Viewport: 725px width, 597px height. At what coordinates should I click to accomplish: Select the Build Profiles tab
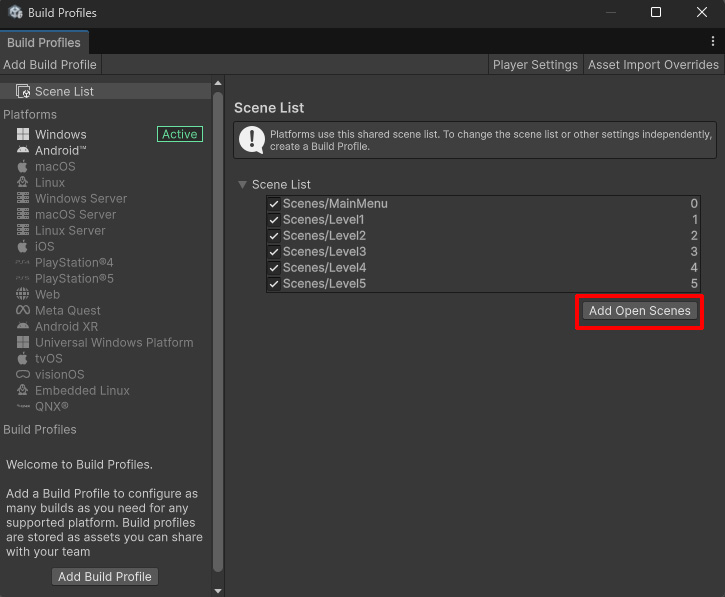click(44, 43)
